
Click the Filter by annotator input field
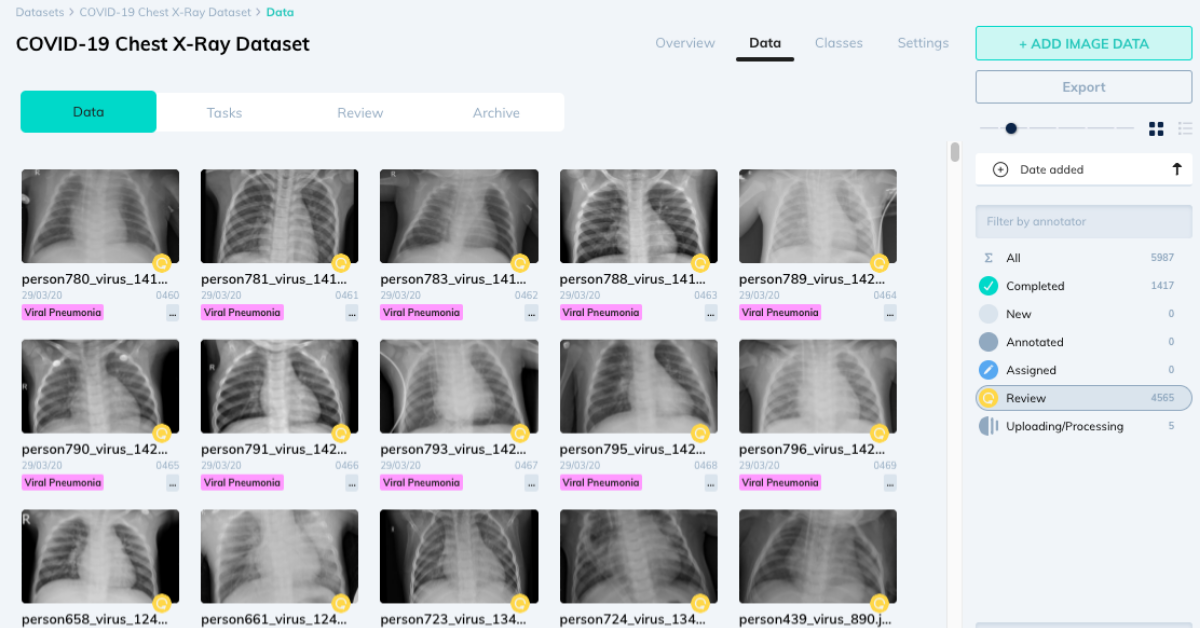(x=1083, y=221)
